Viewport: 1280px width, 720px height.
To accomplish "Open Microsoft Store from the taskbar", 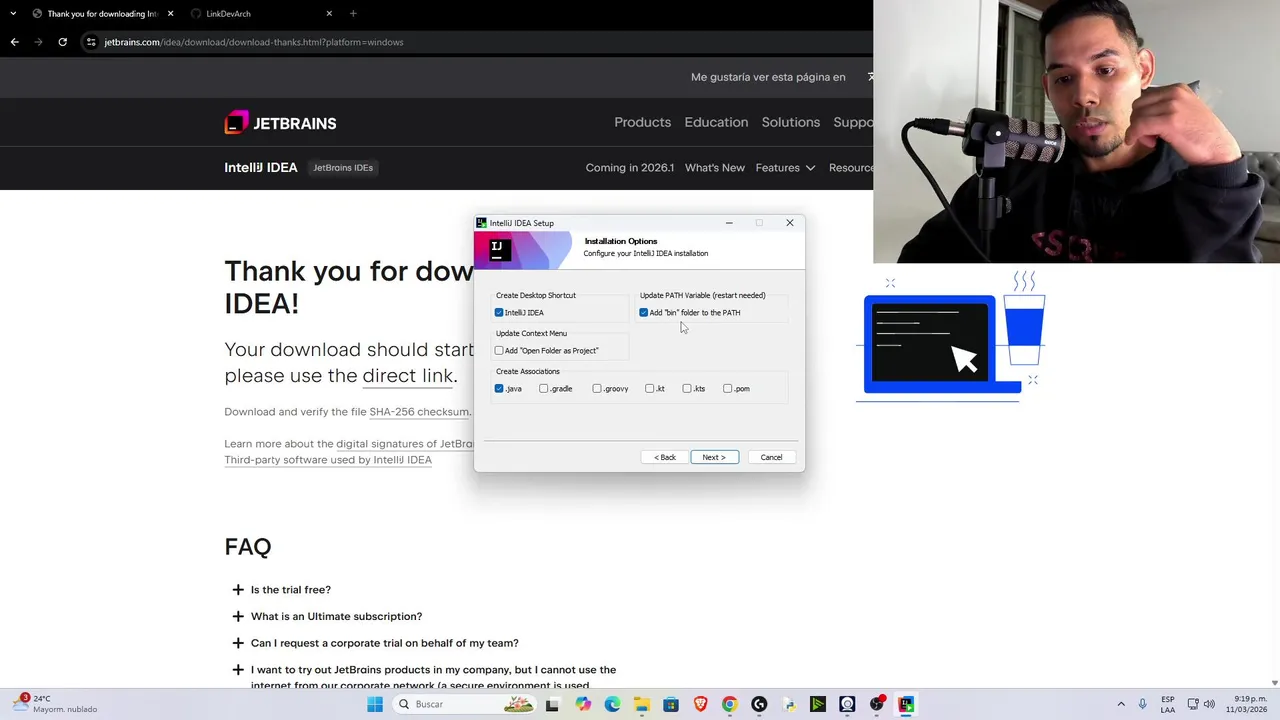I will tap(671, 705).
